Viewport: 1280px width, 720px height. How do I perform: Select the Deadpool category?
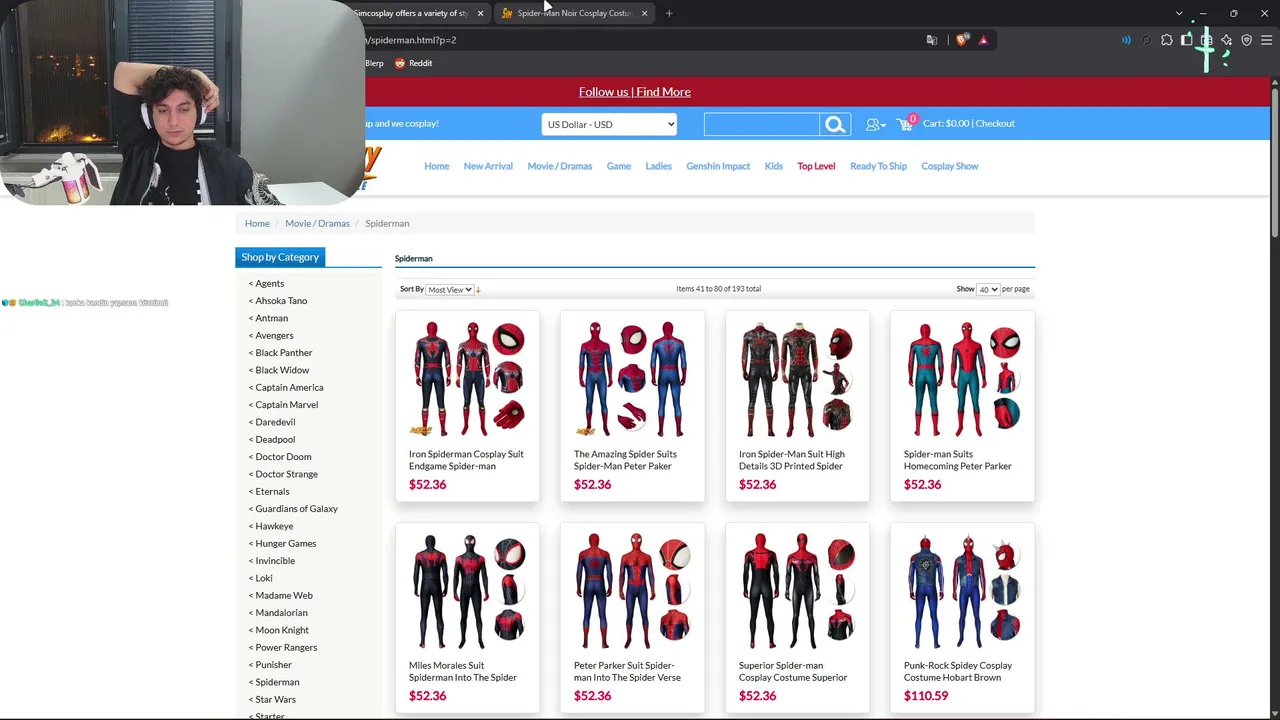pyautogui.click(x=275, y=440)
